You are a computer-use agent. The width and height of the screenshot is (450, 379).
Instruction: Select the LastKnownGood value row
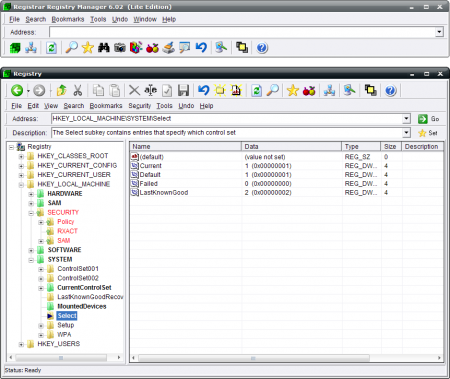(x=287, y=193)
